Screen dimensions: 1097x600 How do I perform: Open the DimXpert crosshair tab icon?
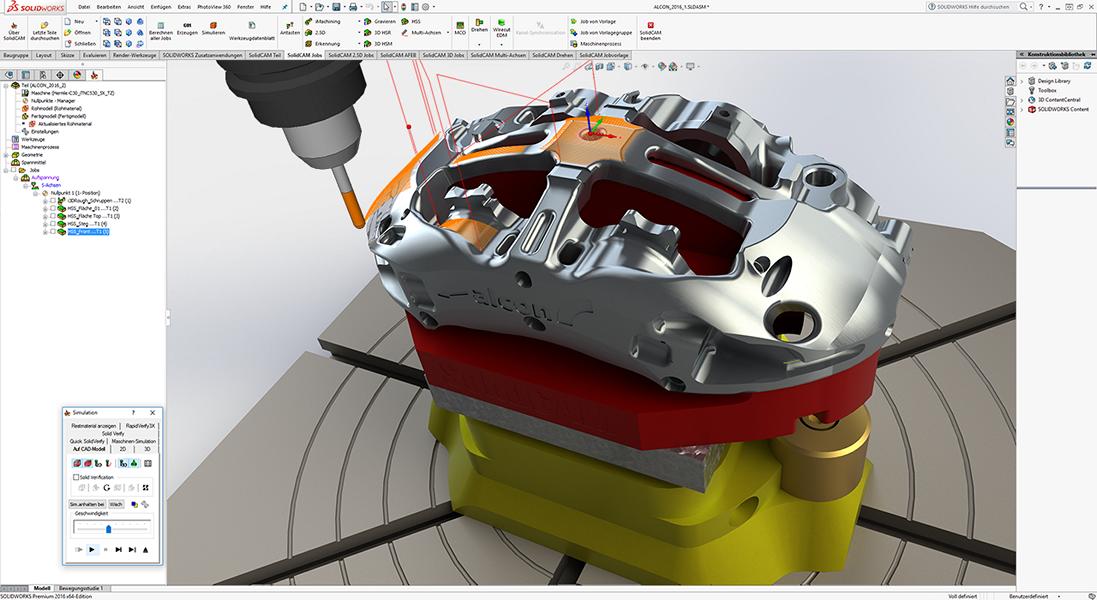(59, 75)
